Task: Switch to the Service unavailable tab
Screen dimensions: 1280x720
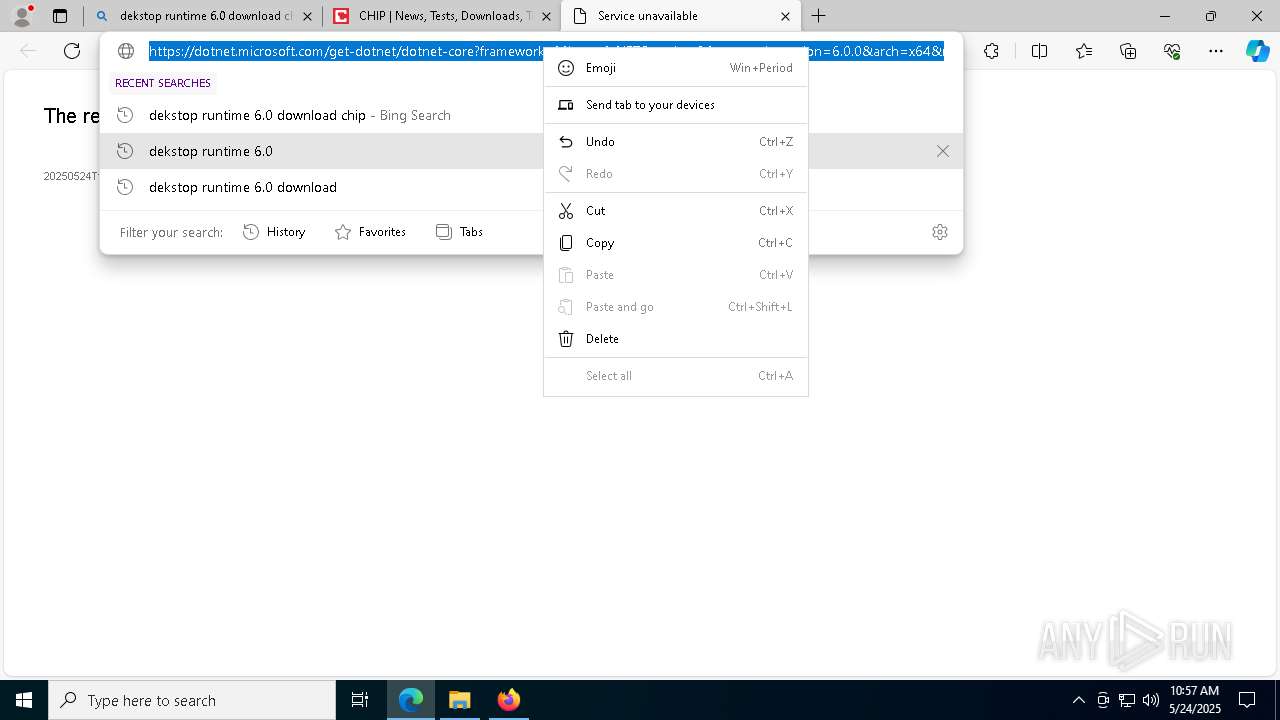Action: [681, 16]
